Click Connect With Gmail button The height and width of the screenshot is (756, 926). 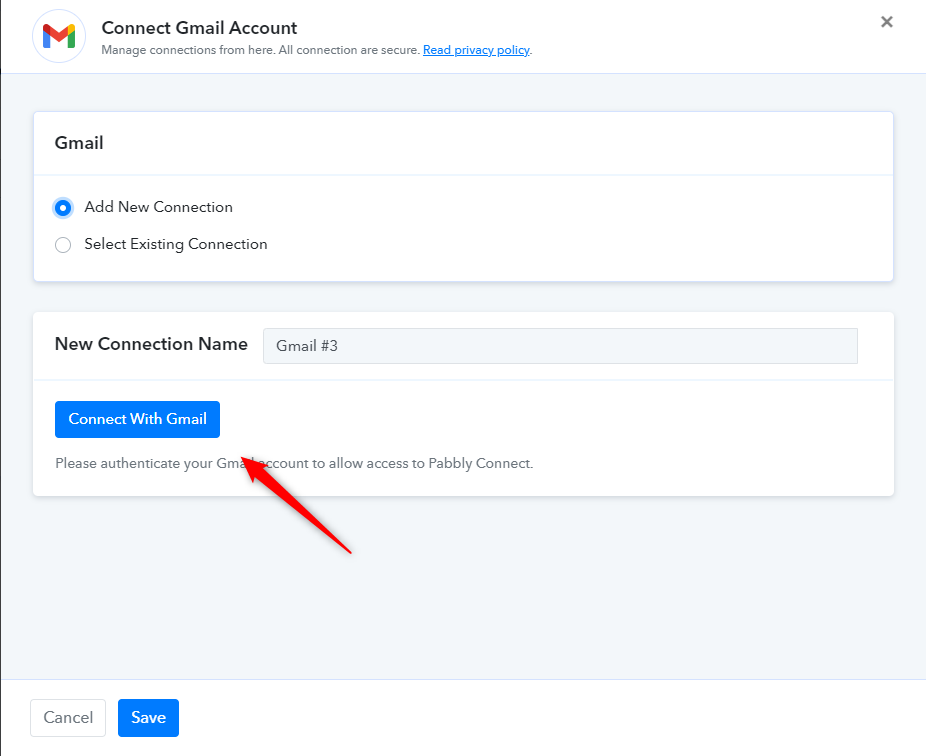(x=138, y=419)
